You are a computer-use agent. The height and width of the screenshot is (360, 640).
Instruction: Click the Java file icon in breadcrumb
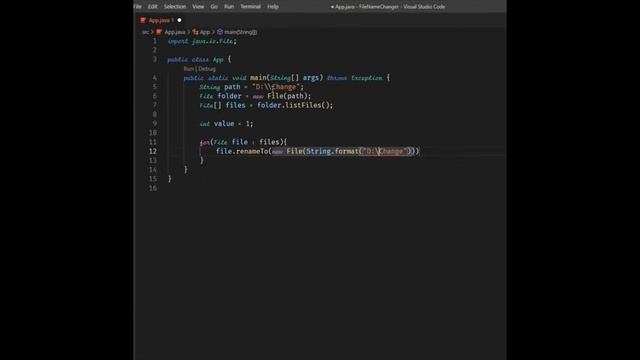pyautogui.click(x=159, y=32)
